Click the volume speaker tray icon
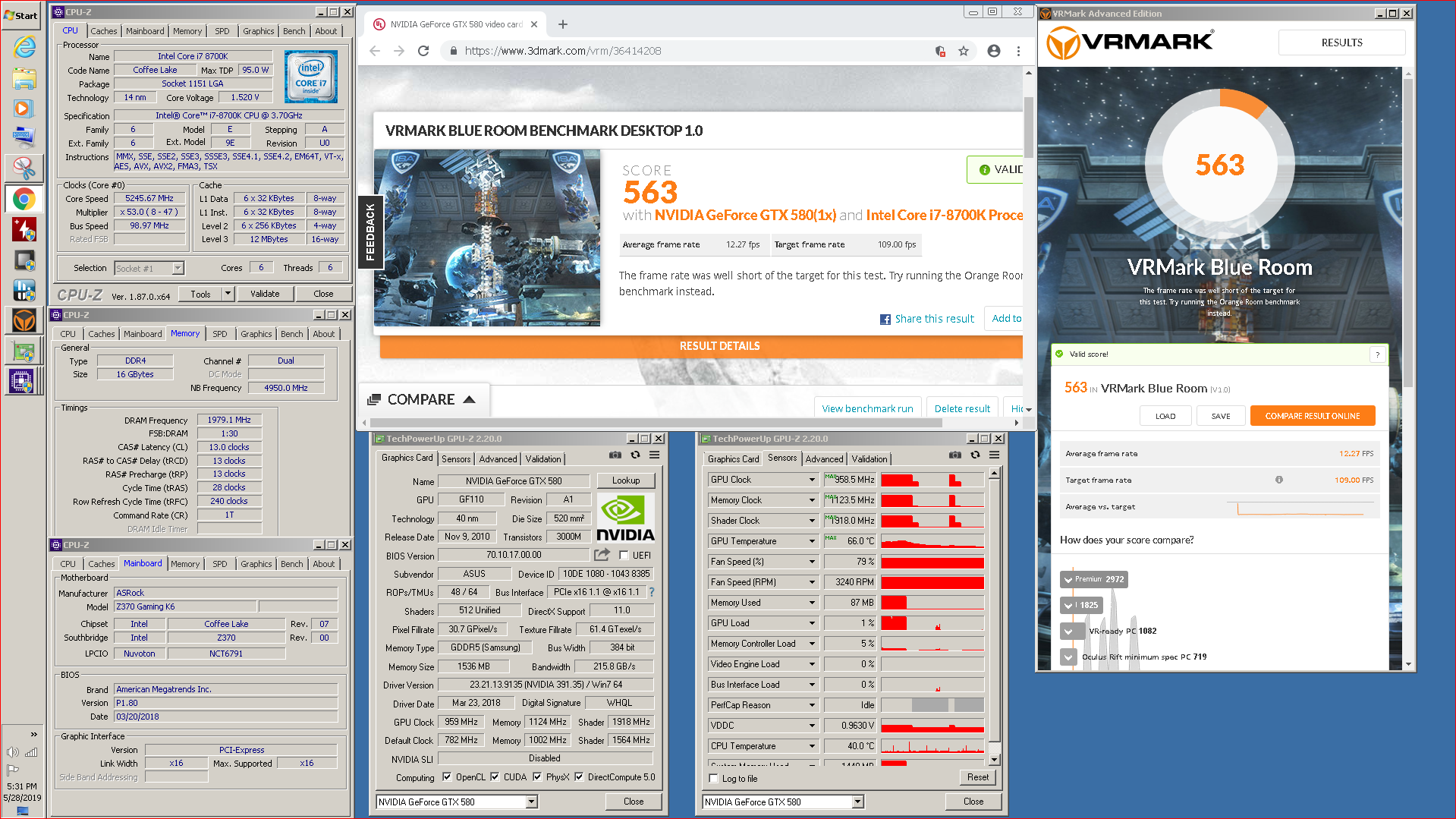The height and width of the screenshot is (819, 1456). pyautogui.click(x=13, y=752)
